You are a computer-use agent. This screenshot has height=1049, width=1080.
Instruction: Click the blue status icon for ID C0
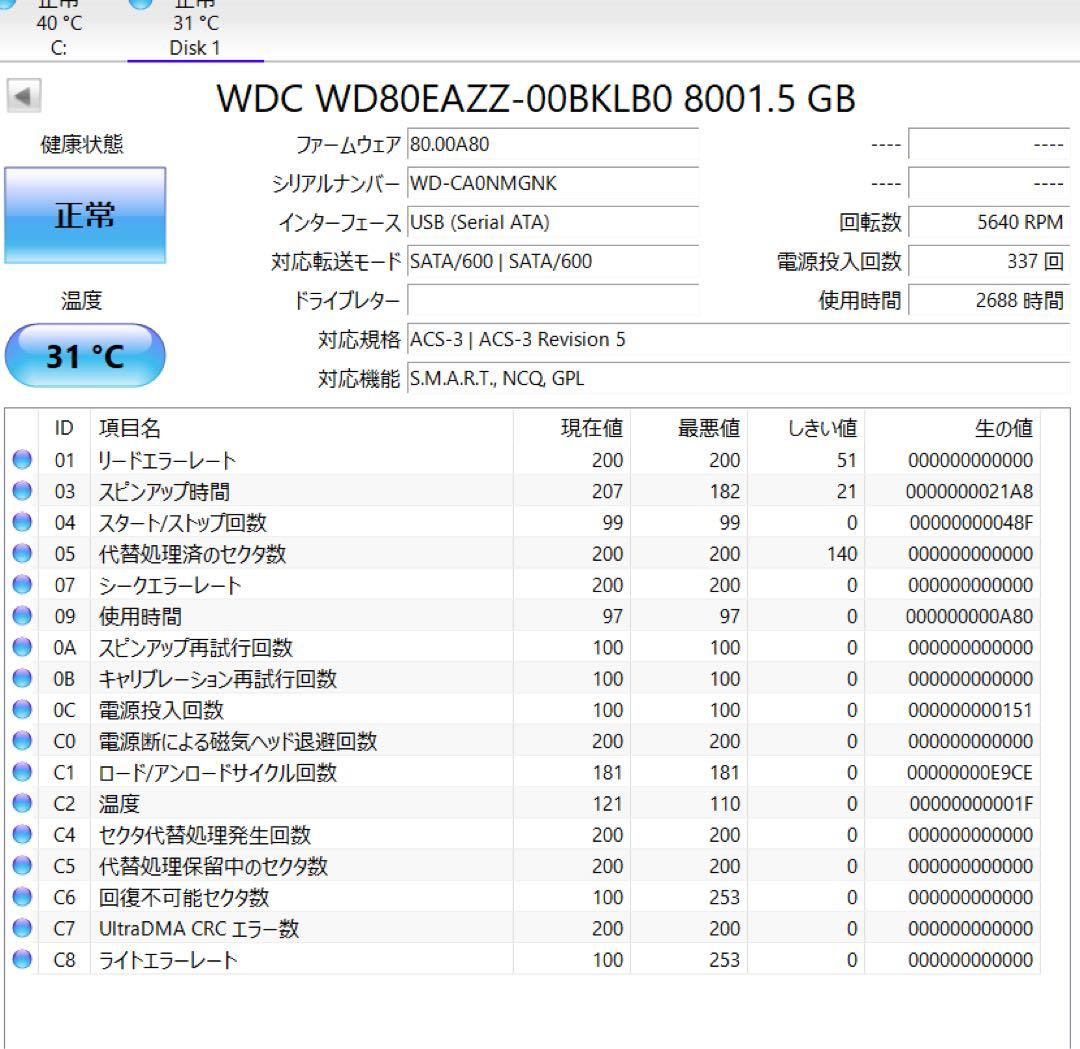point(22,740)
